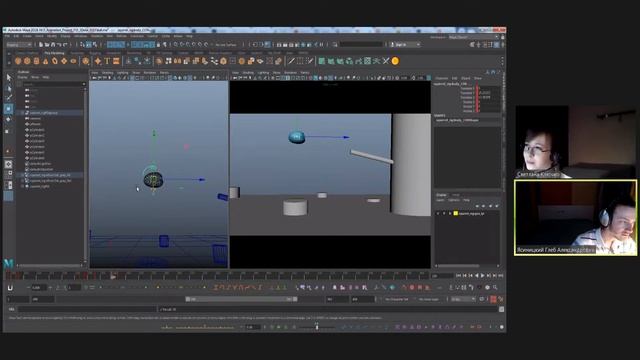
Task: Activate the highlighted Move tool in toolbox
Action: click(x=9, y=109)
